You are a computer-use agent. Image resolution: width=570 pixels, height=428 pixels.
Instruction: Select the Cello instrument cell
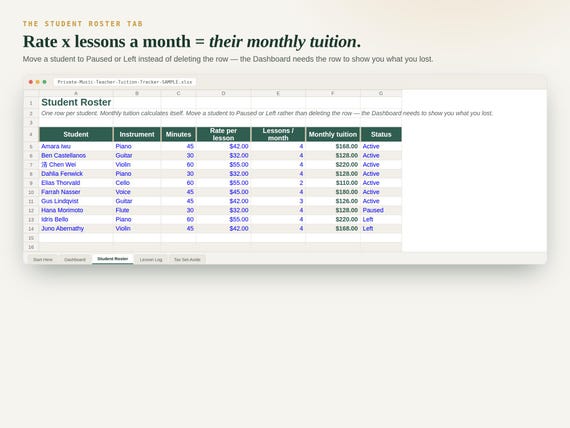coord(137,183)
